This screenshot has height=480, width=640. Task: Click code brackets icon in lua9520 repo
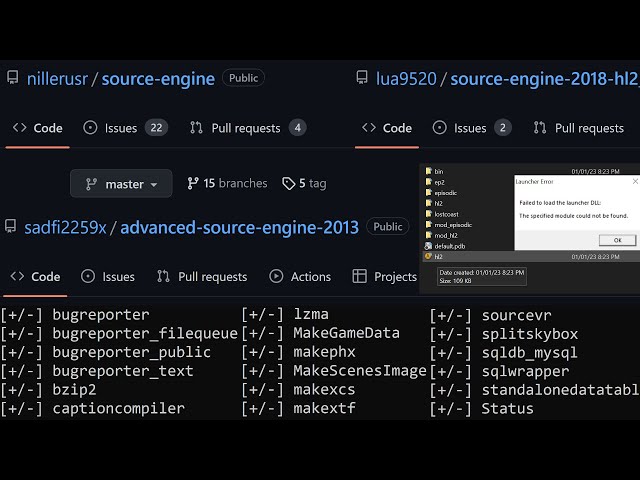pyautogui.click(x=369, y=128)
